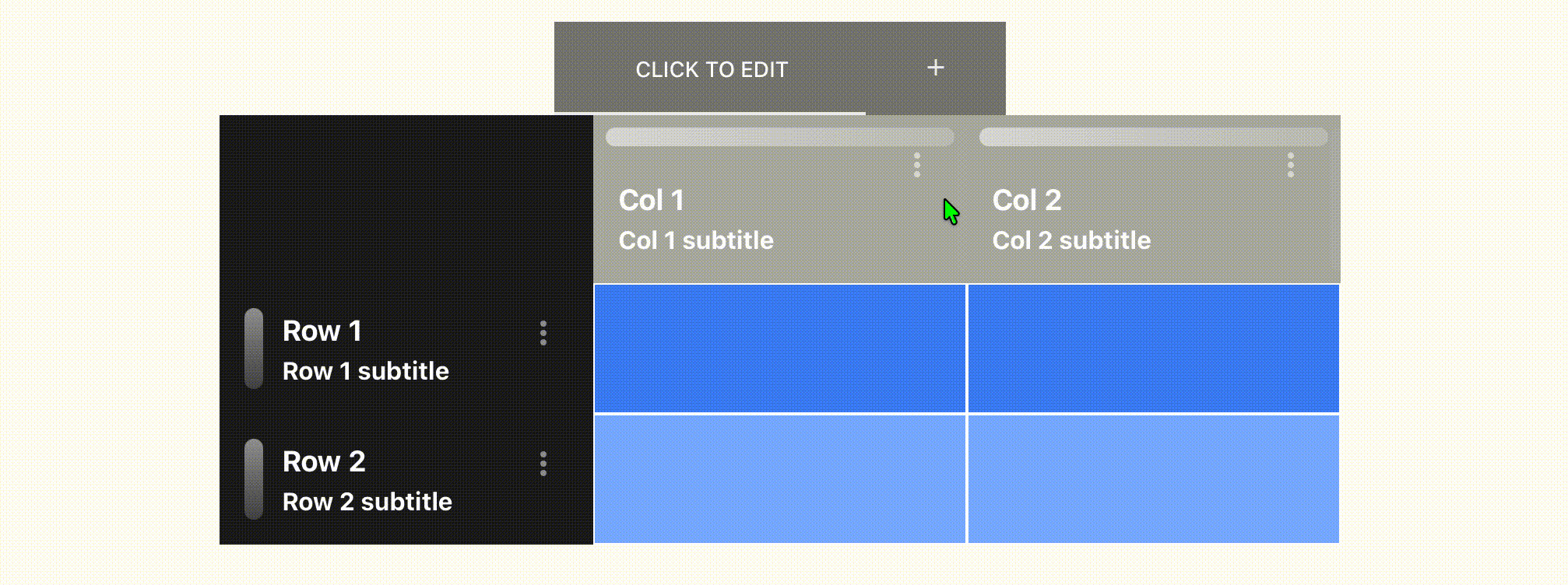This screenshot has width=1568, height=585.
Task: Select the Row 1, Col 2 cell
Action: 1153,349
